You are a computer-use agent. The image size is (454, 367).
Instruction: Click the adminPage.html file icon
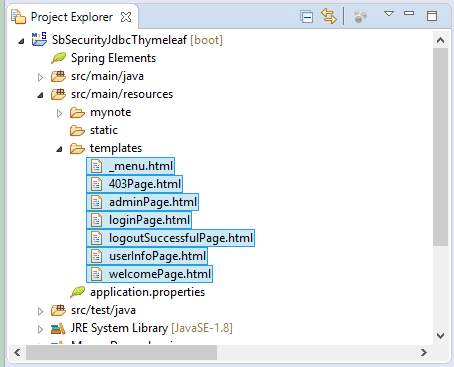[97, 202]
